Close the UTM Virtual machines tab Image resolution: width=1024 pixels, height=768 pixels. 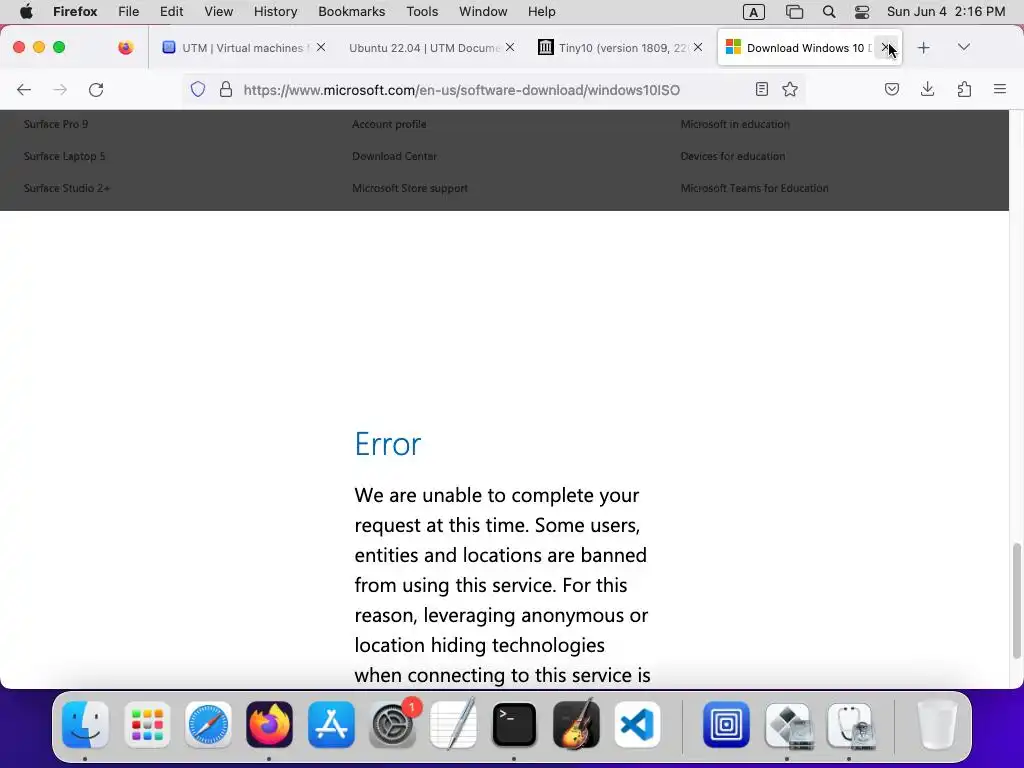click(321, 47)
